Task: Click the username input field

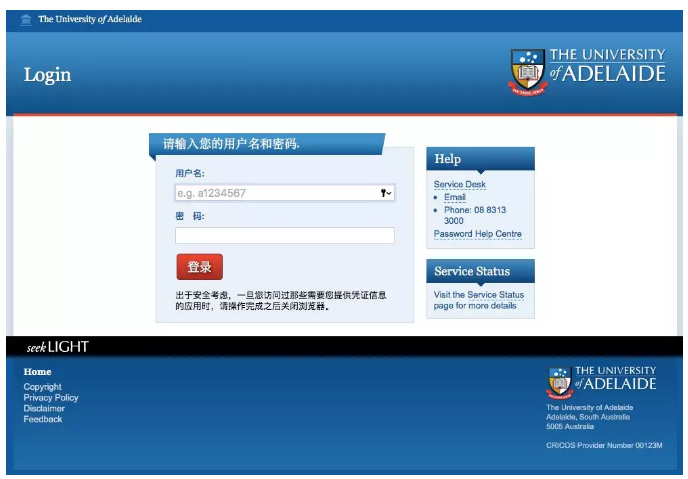Action: [x=275, y=193]
